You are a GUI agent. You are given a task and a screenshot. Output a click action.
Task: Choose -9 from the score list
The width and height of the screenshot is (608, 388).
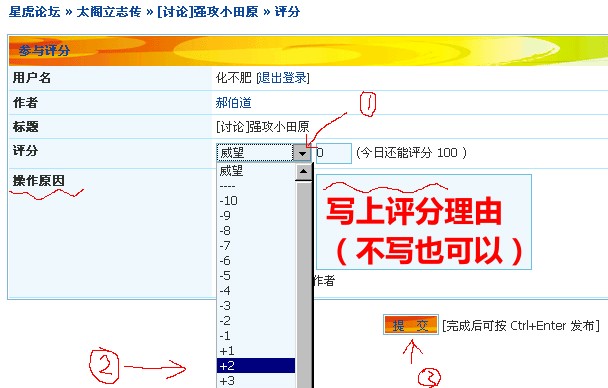[256, 216]
